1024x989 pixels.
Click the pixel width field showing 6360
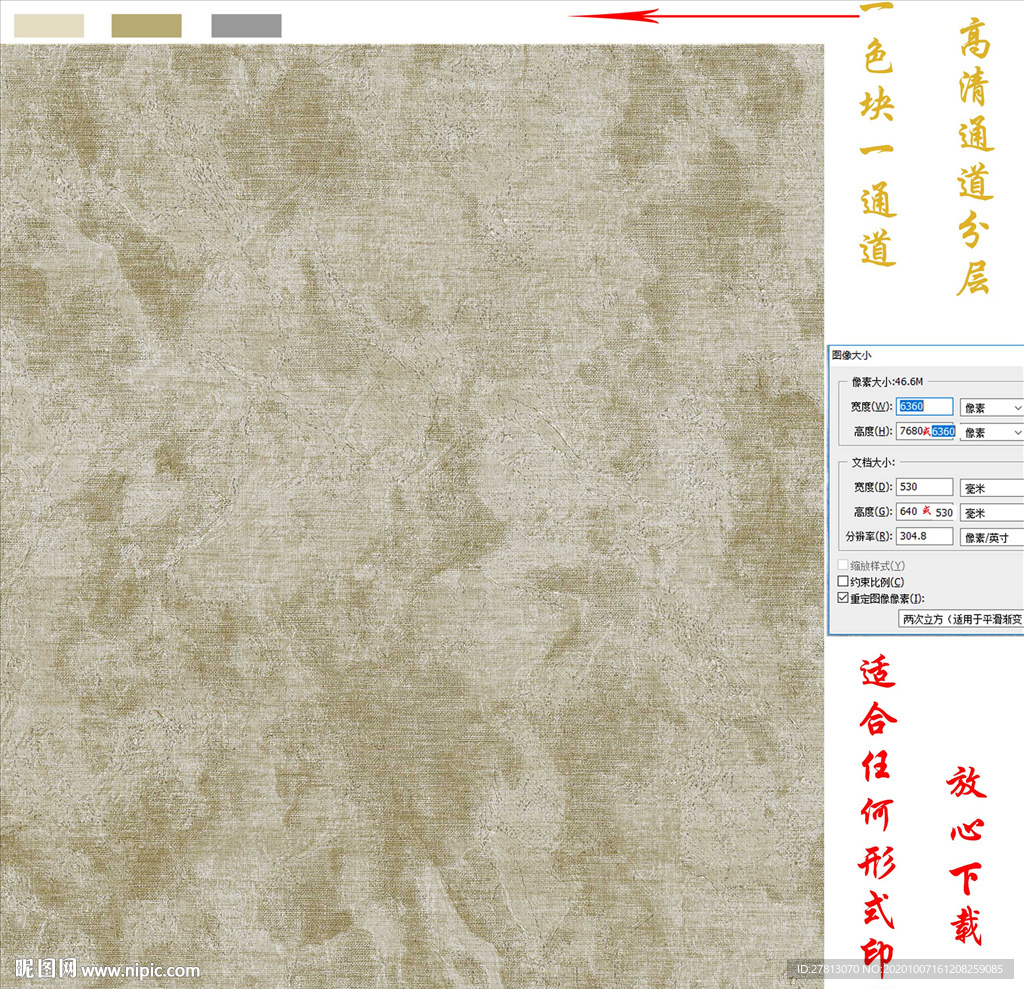[x=925, y=406]
